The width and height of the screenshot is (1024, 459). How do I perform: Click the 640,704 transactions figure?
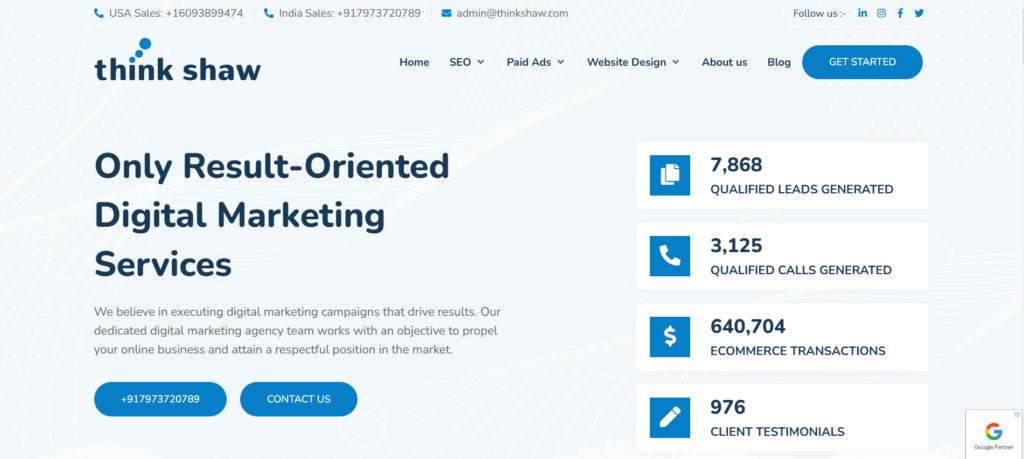pyautogui.click(x=748, y=326)
